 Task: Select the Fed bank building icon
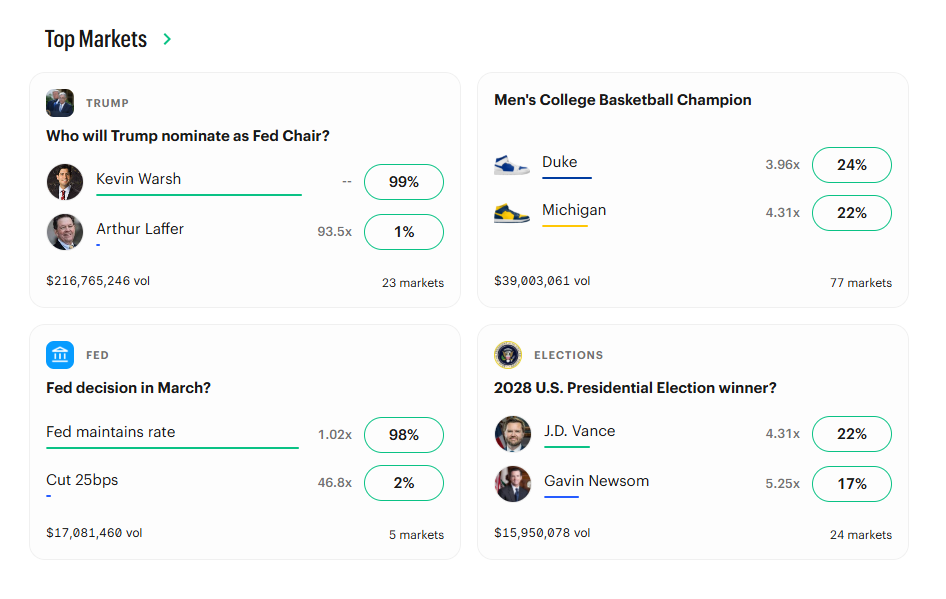tap(59, 355)
